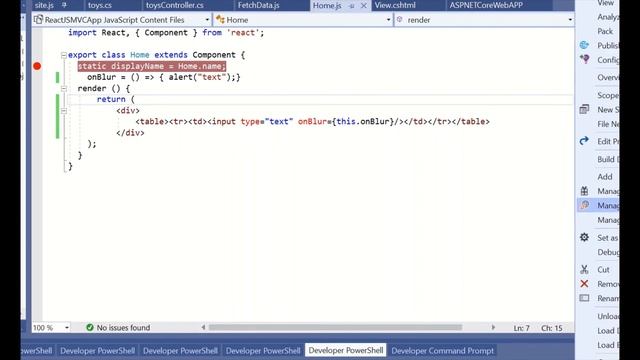Image resolution: width=640 pixels, height=360 pixels.
Task: Choose Unload in the context menu
Action: point(608,316)
